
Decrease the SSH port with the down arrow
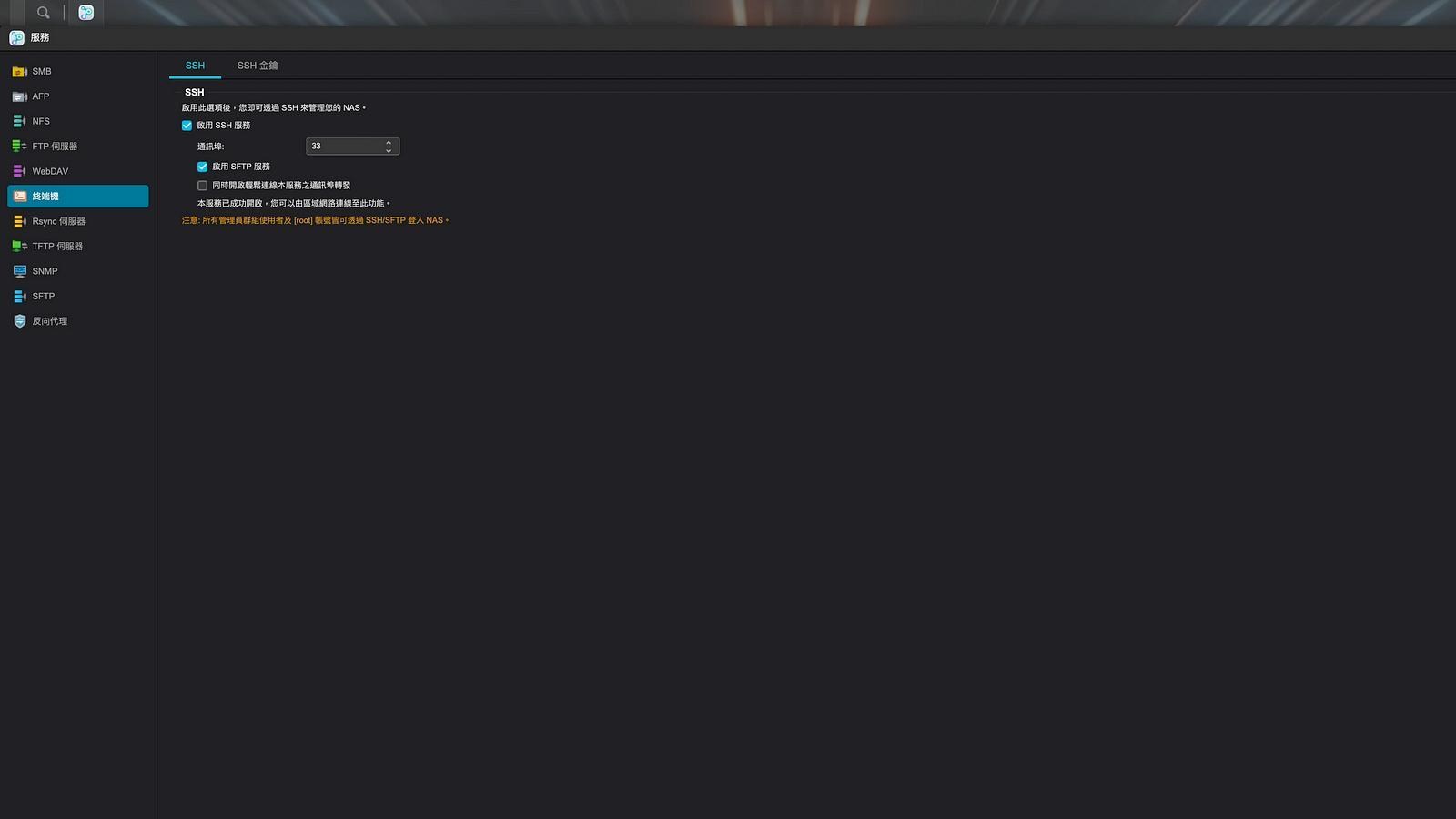tap(389, 150)
